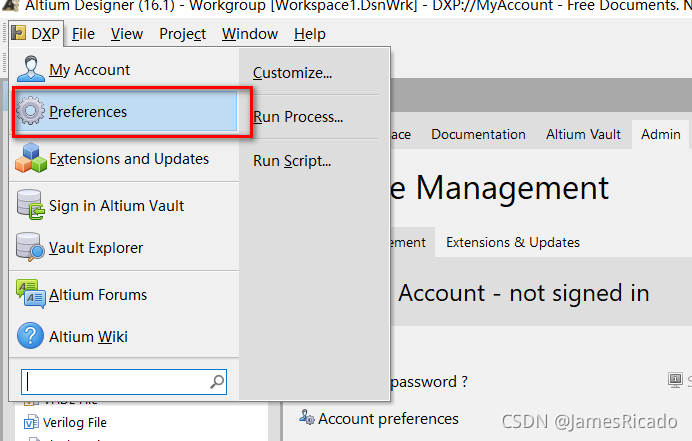Image resolution: width=692 pixels, height=441 pixels.
Task: Select Extensions and Updates menu entry
Action: click(124, 158)
